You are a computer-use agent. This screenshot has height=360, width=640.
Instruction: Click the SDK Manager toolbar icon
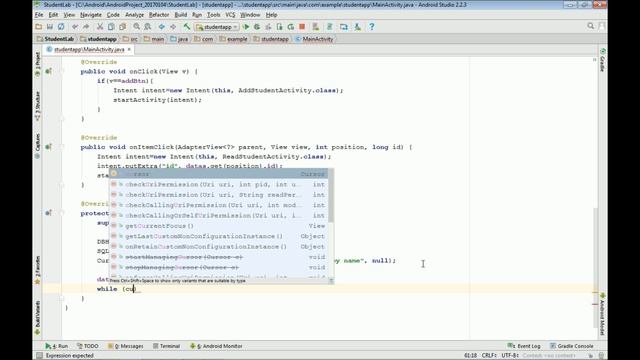358,27
